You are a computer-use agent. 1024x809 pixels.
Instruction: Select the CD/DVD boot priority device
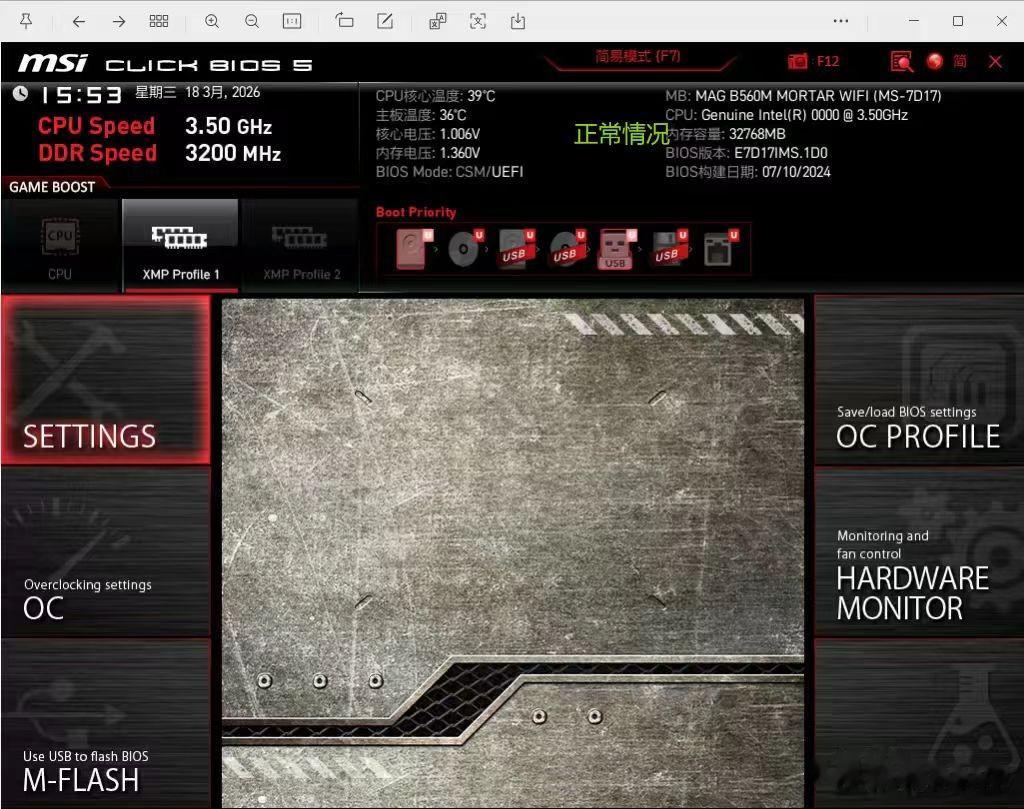tap(465, 249)
